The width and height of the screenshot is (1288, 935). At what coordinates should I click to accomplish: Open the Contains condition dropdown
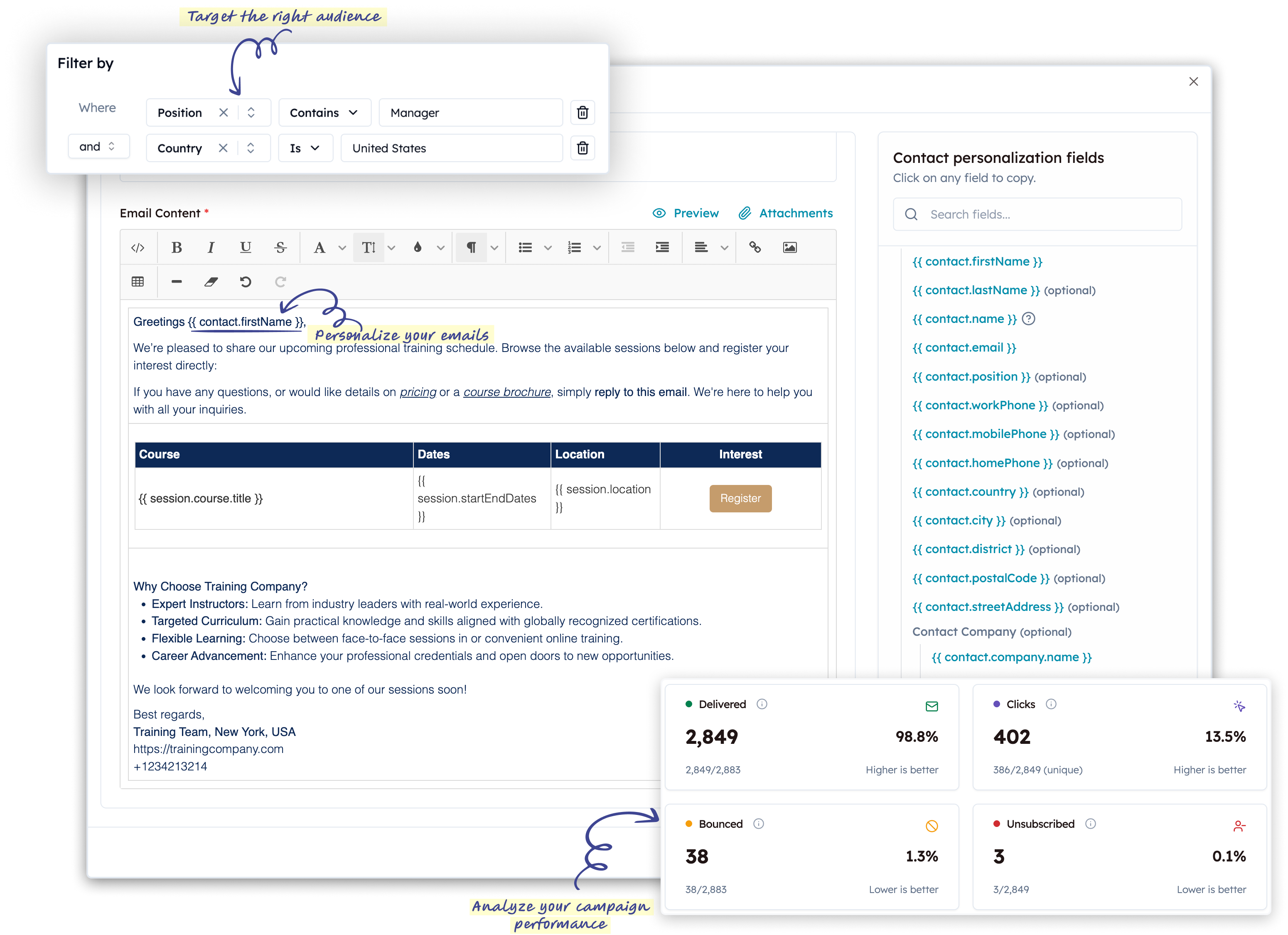pos(324,113)
